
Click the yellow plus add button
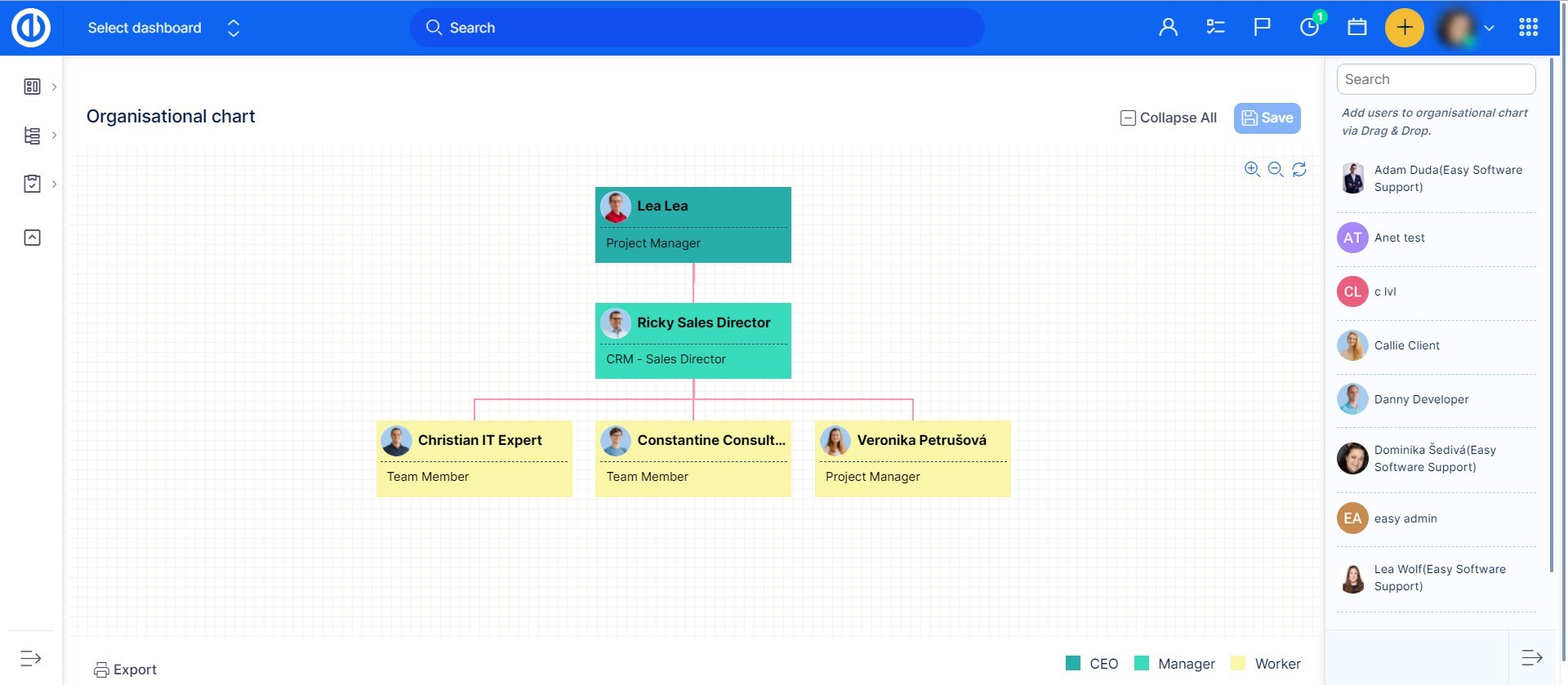pos(1404,28)
